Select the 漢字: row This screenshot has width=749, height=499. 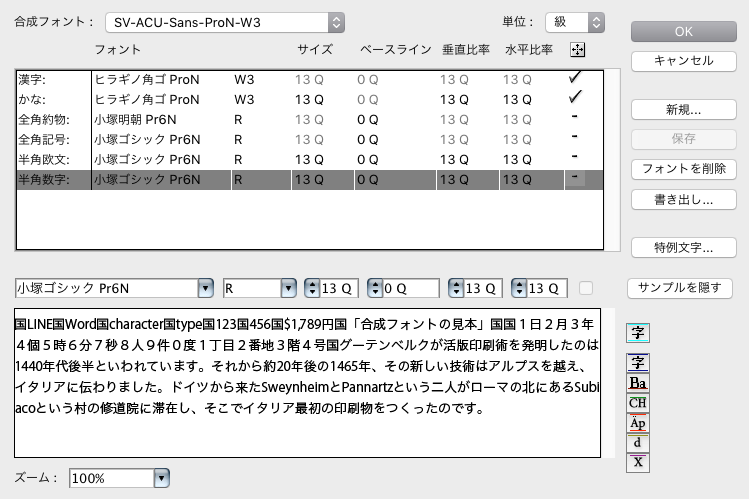(310, 79)
